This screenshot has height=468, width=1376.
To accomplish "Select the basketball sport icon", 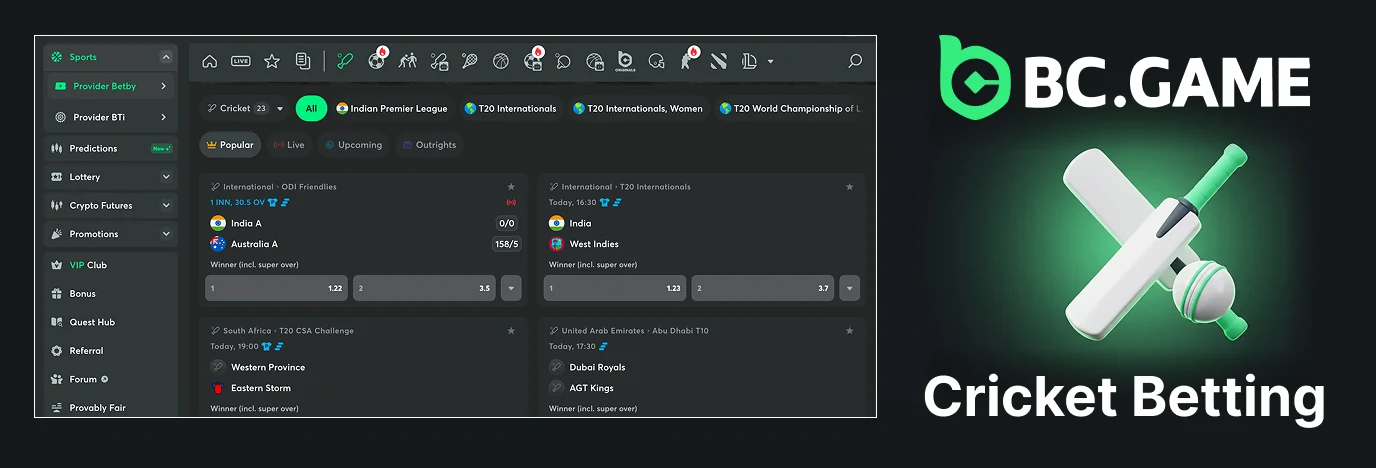I will point(501,61).
